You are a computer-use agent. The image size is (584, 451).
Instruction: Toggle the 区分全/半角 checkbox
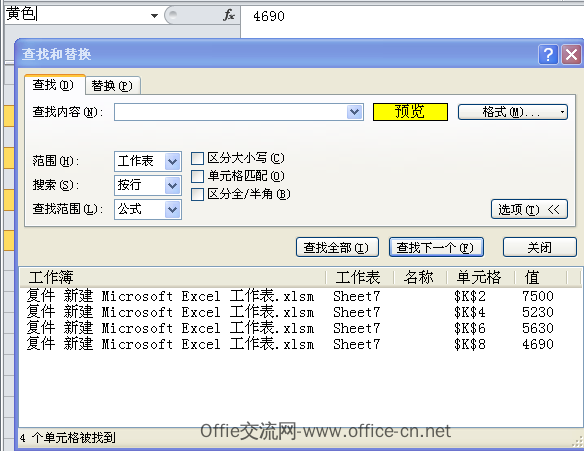point(197,194)
